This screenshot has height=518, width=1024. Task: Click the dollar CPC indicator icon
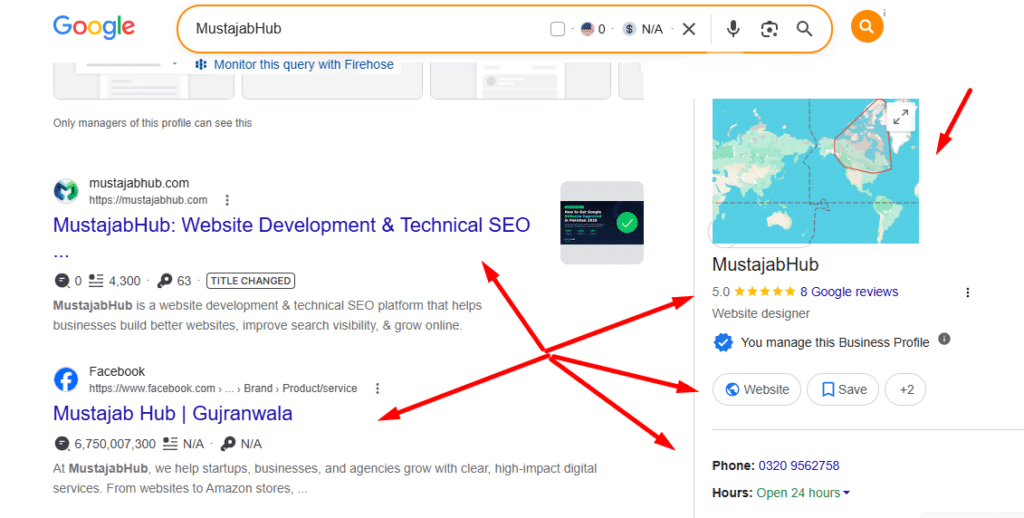tap(629, 29)
